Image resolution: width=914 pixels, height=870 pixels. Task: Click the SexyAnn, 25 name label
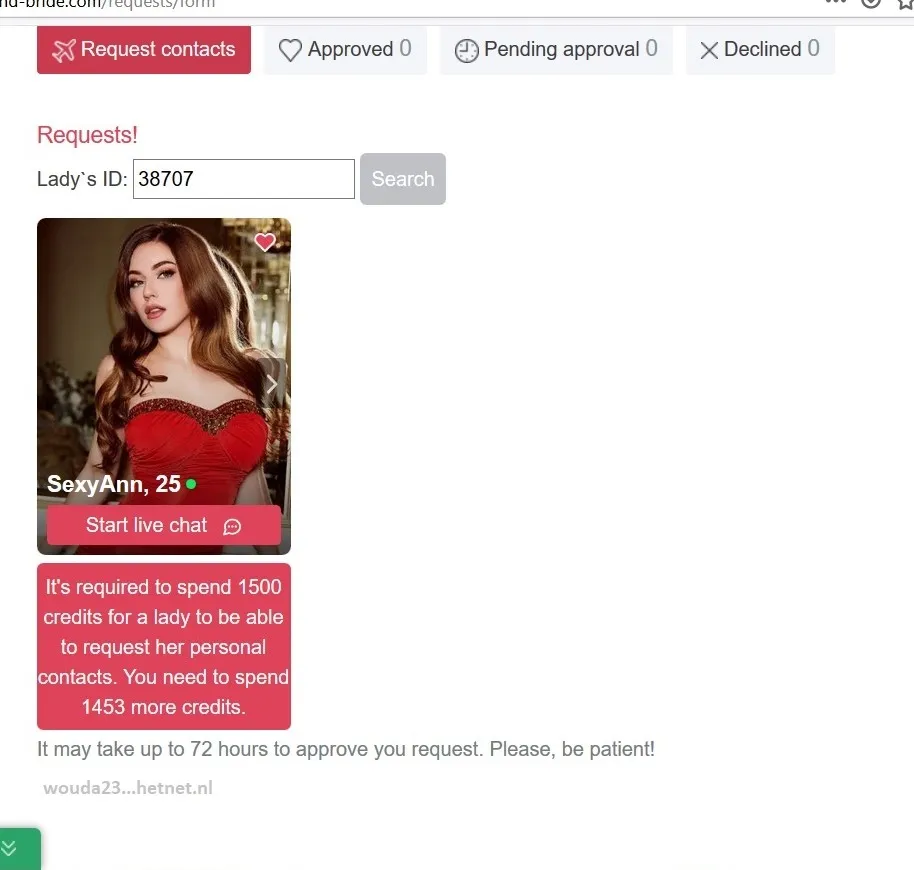pyautogui.click(x=114, y=484)
